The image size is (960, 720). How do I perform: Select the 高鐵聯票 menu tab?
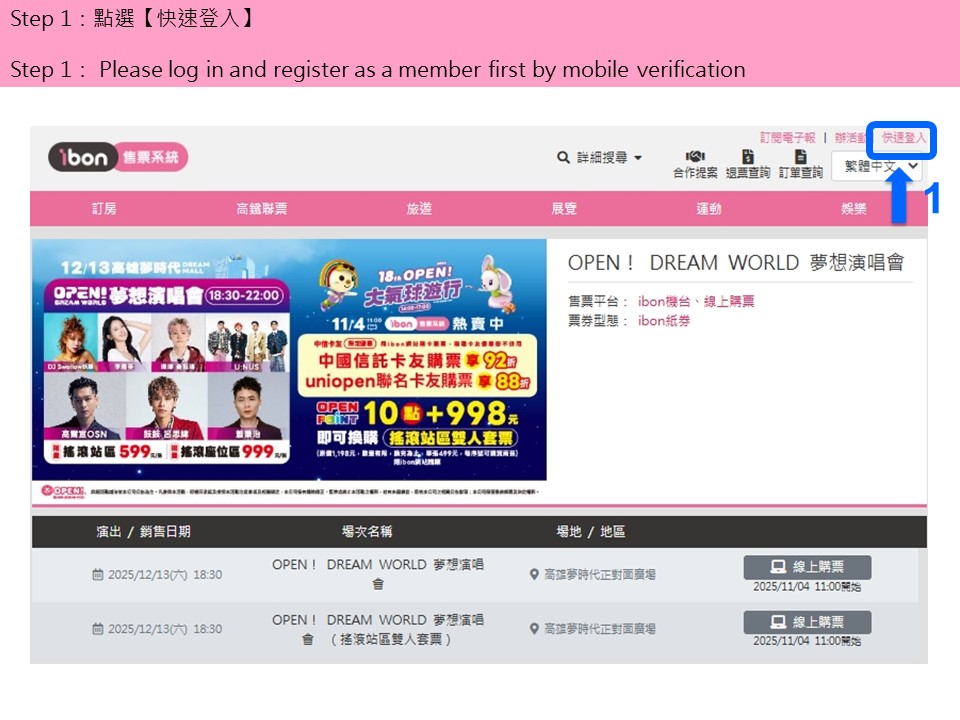click(x=262, y=209)
